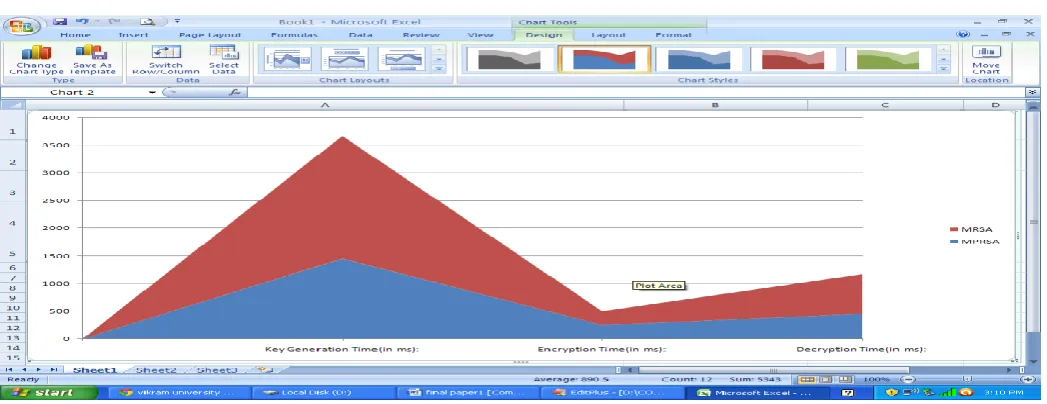1047x404 pixels.
Task: Select Page Break Preview button
Action: (x=845, y=379)
